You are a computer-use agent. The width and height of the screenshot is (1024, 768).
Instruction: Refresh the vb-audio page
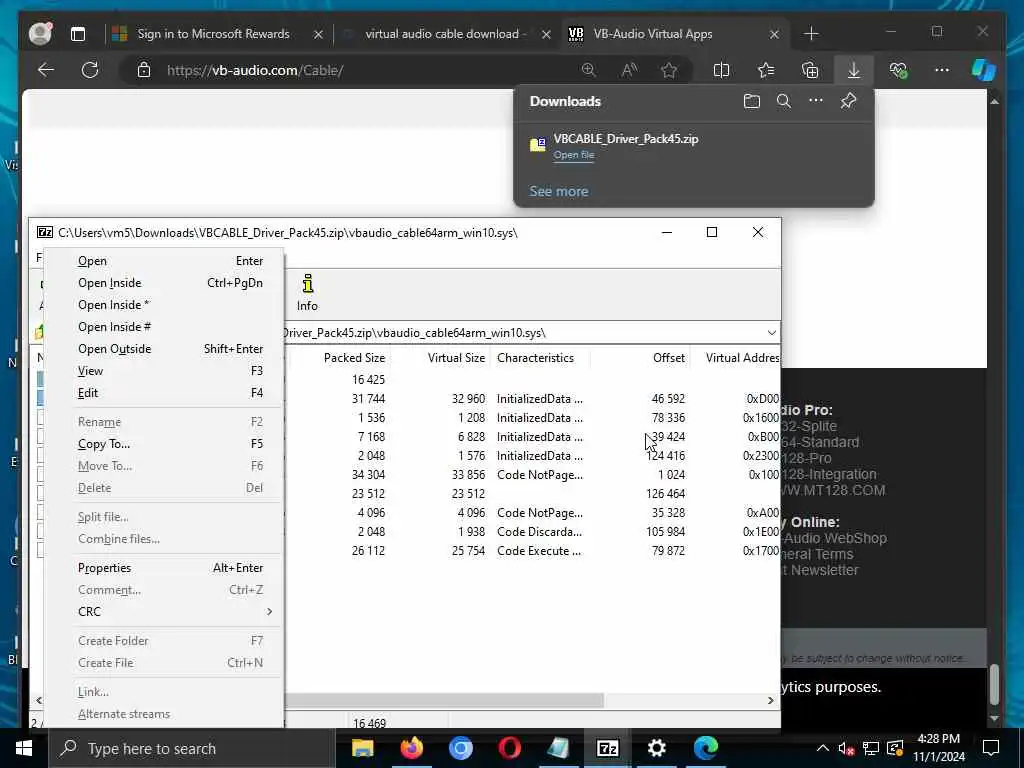(x=90, y=70)
